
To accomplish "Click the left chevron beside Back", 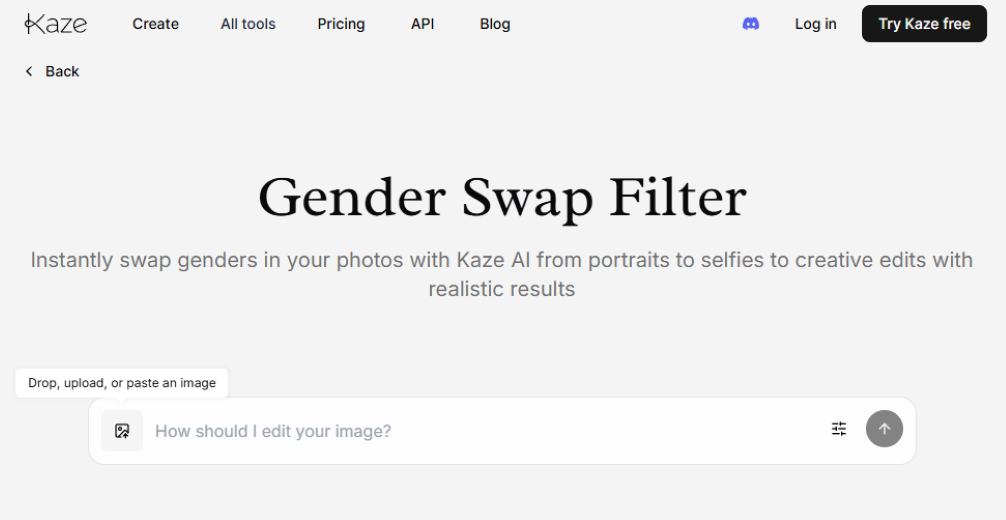I will tap(29, 71).
